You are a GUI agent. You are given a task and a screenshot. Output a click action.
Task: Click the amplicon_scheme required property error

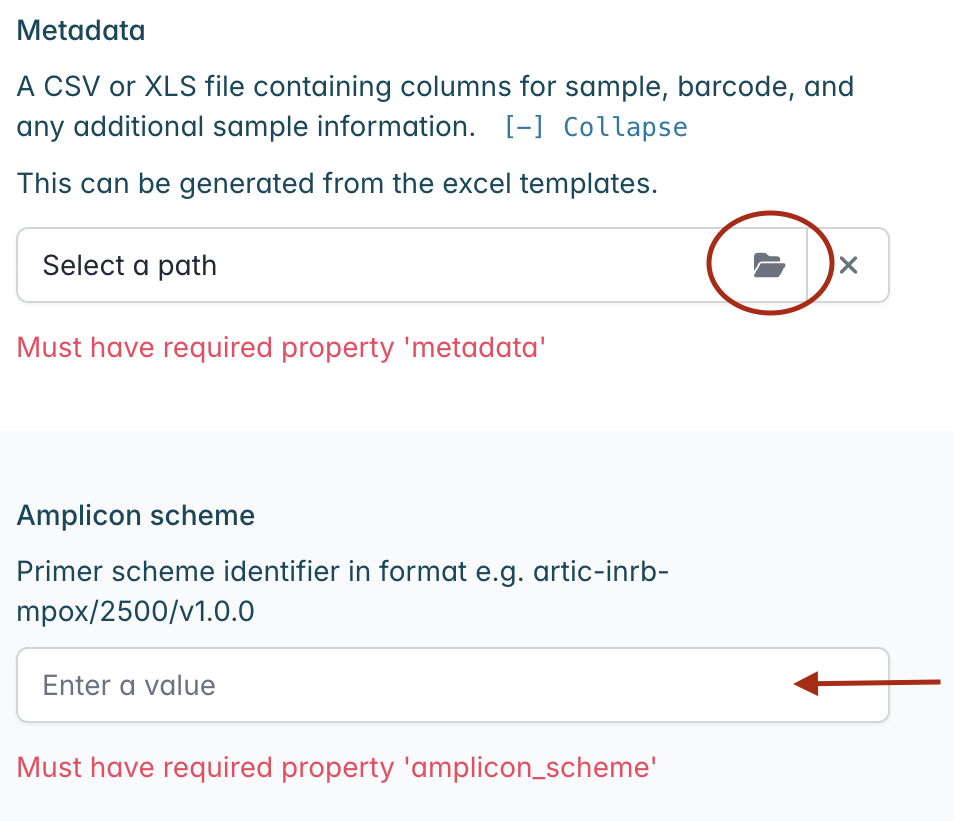[x=336, y=767]
